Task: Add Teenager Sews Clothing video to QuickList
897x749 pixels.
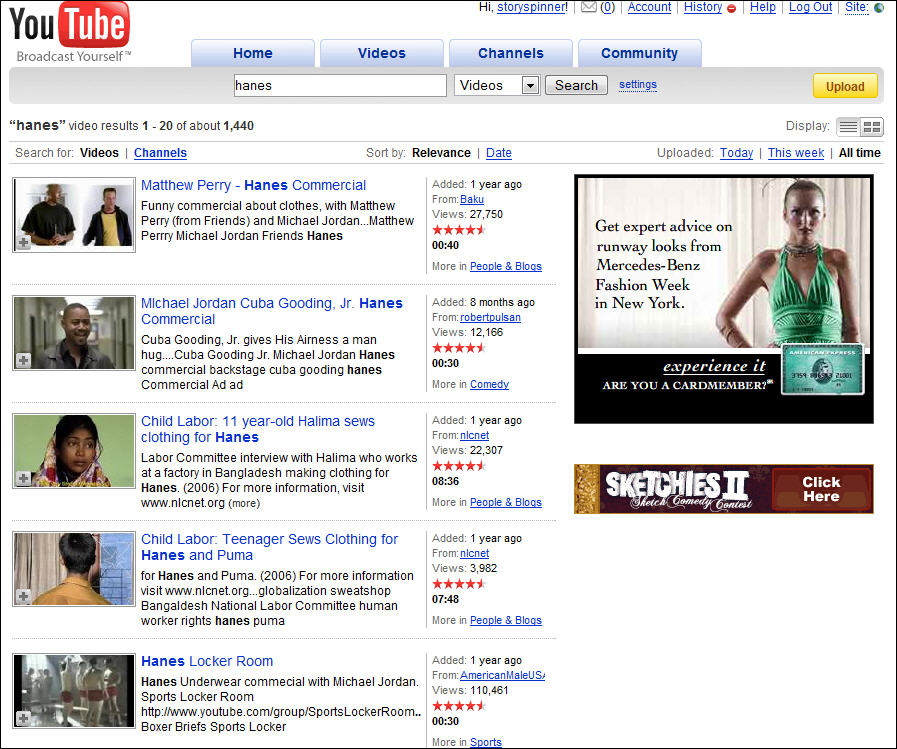Action: tap(23, 596)
